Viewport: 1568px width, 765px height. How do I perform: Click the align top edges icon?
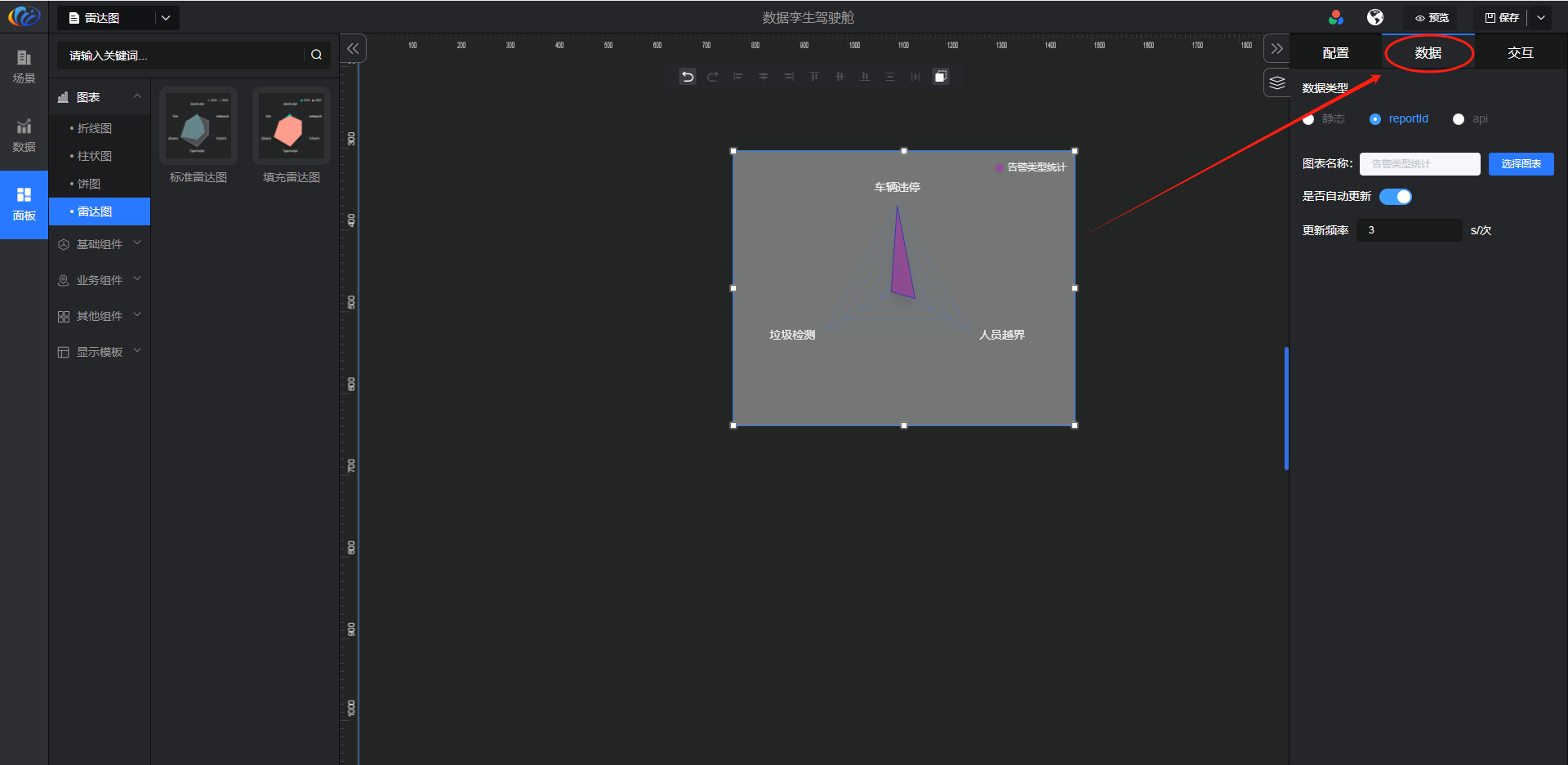pyautogui.click(x=814, y=77)
